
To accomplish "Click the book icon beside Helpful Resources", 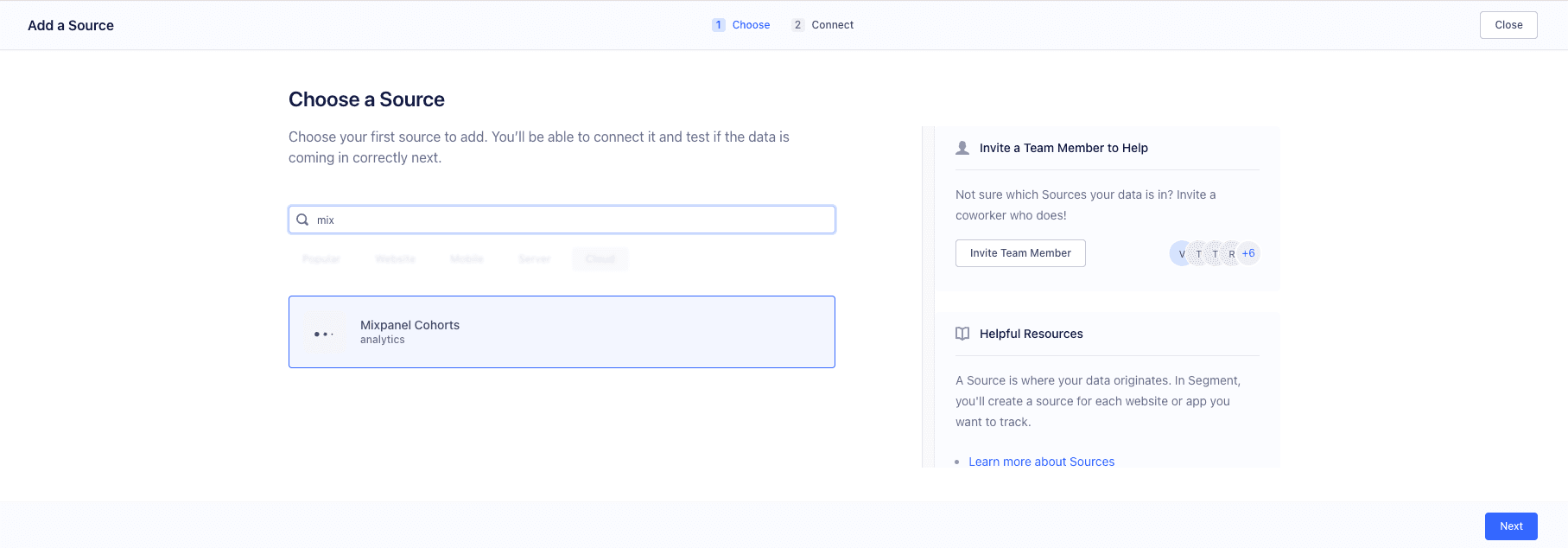I will pos(962,334).
